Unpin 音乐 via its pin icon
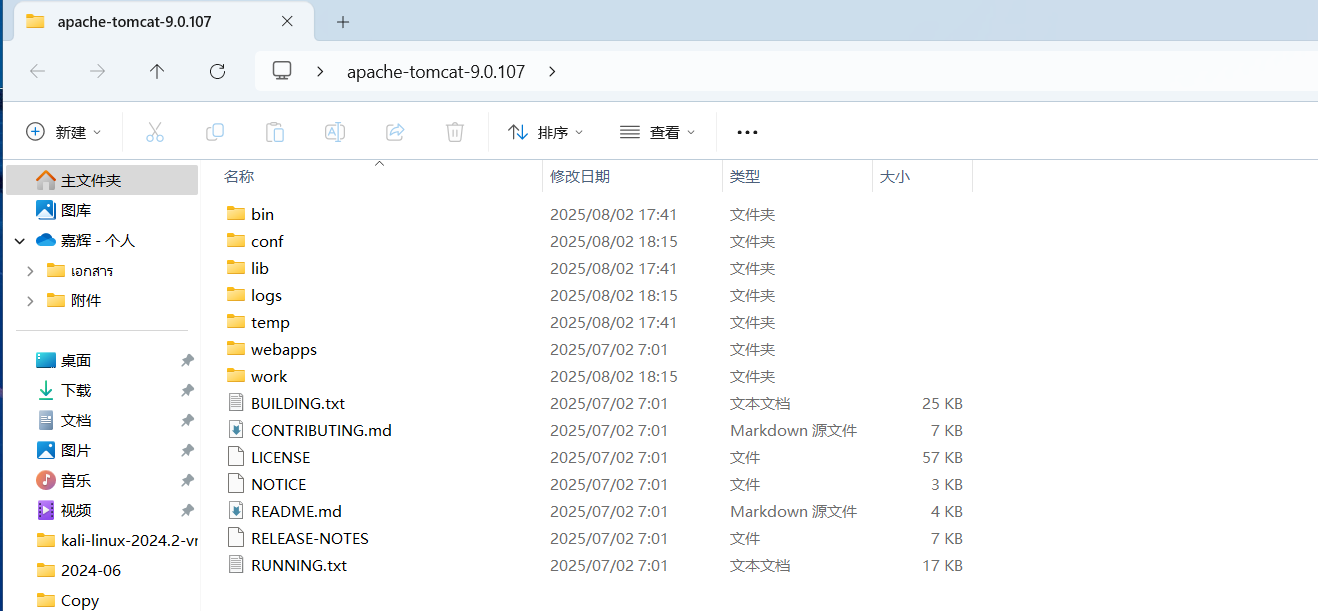The height and width of the screenshot is (611, 1318). [187, 480]
